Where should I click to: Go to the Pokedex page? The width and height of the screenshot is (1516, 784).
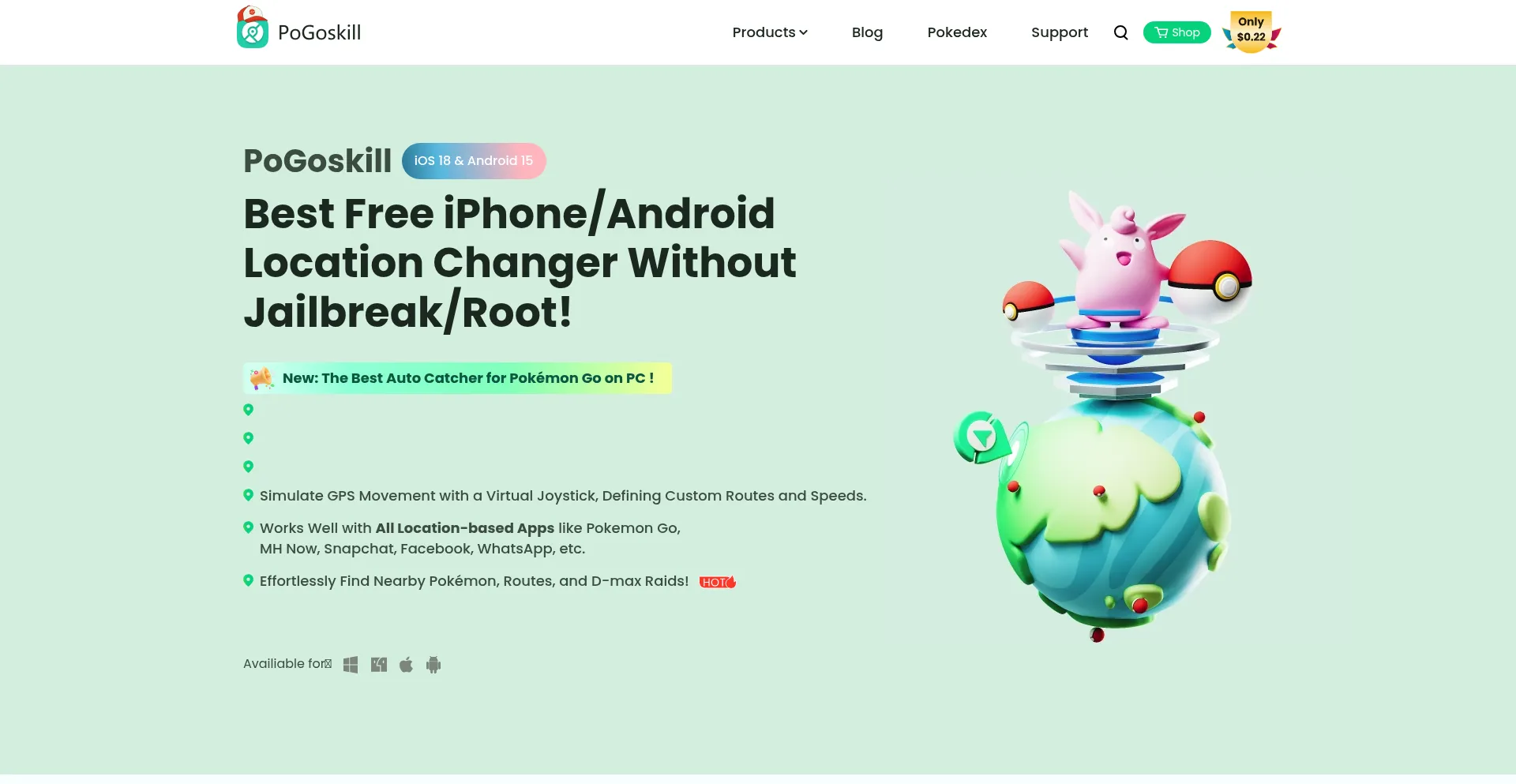click(957, 32)
